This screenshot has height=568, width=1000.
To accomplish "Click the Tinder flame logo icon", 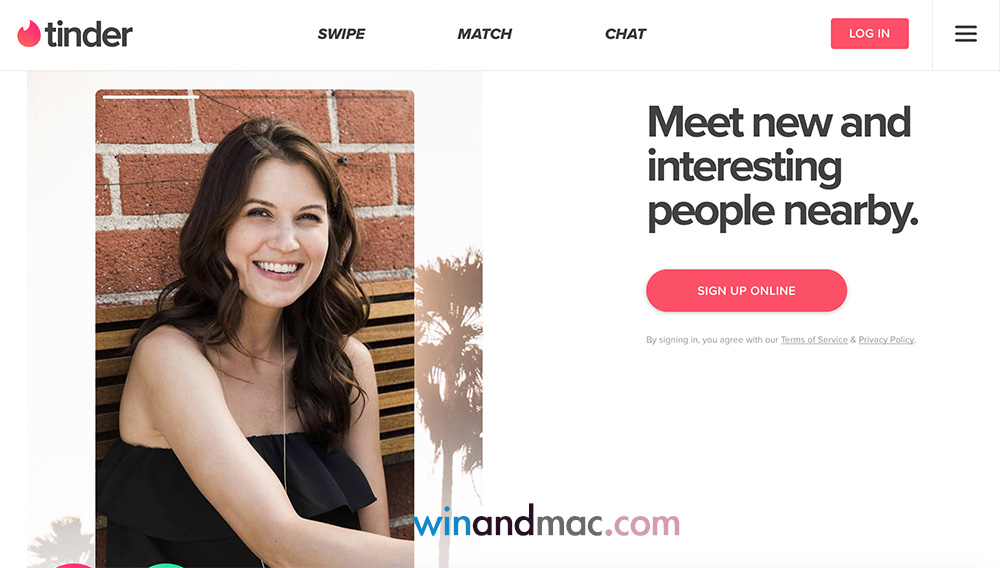I will coord(29,34).
